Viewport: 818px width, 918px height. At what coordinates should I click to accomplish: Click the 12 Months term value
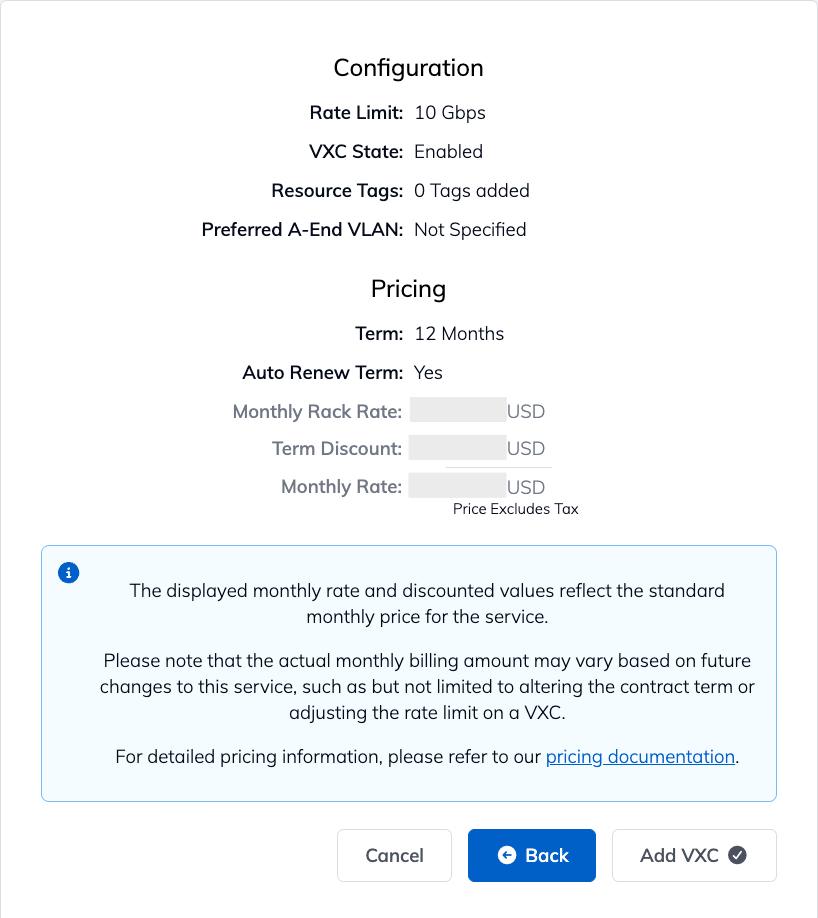[459, 334]
